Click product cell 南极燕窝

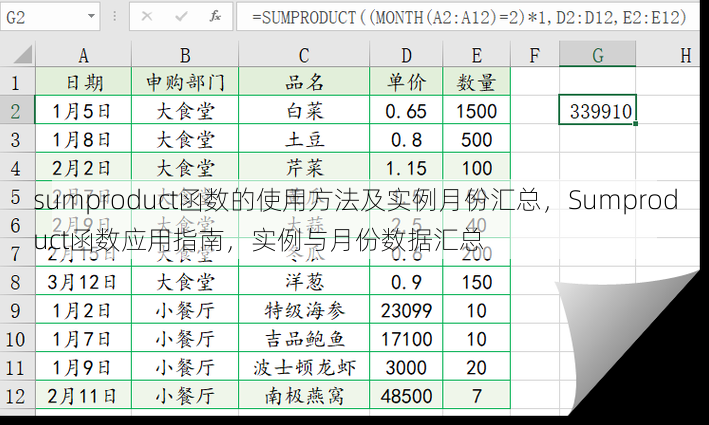[x=304, y=395]
